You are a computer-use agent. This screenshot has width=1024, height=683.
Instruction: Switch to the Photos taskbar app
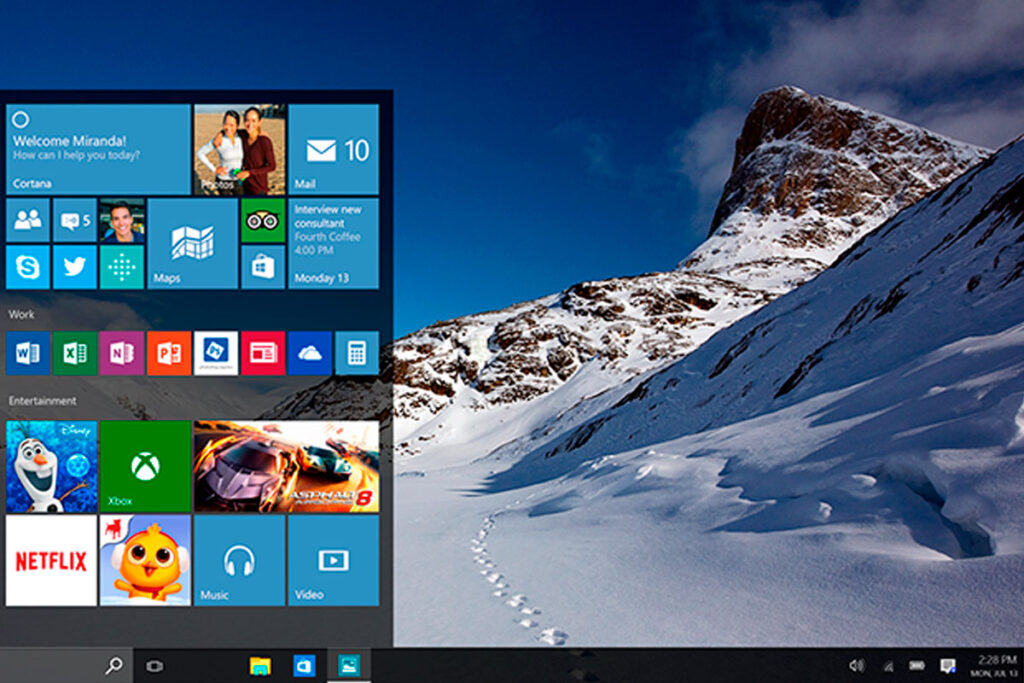pyautogui.click(x=349, y=665)
